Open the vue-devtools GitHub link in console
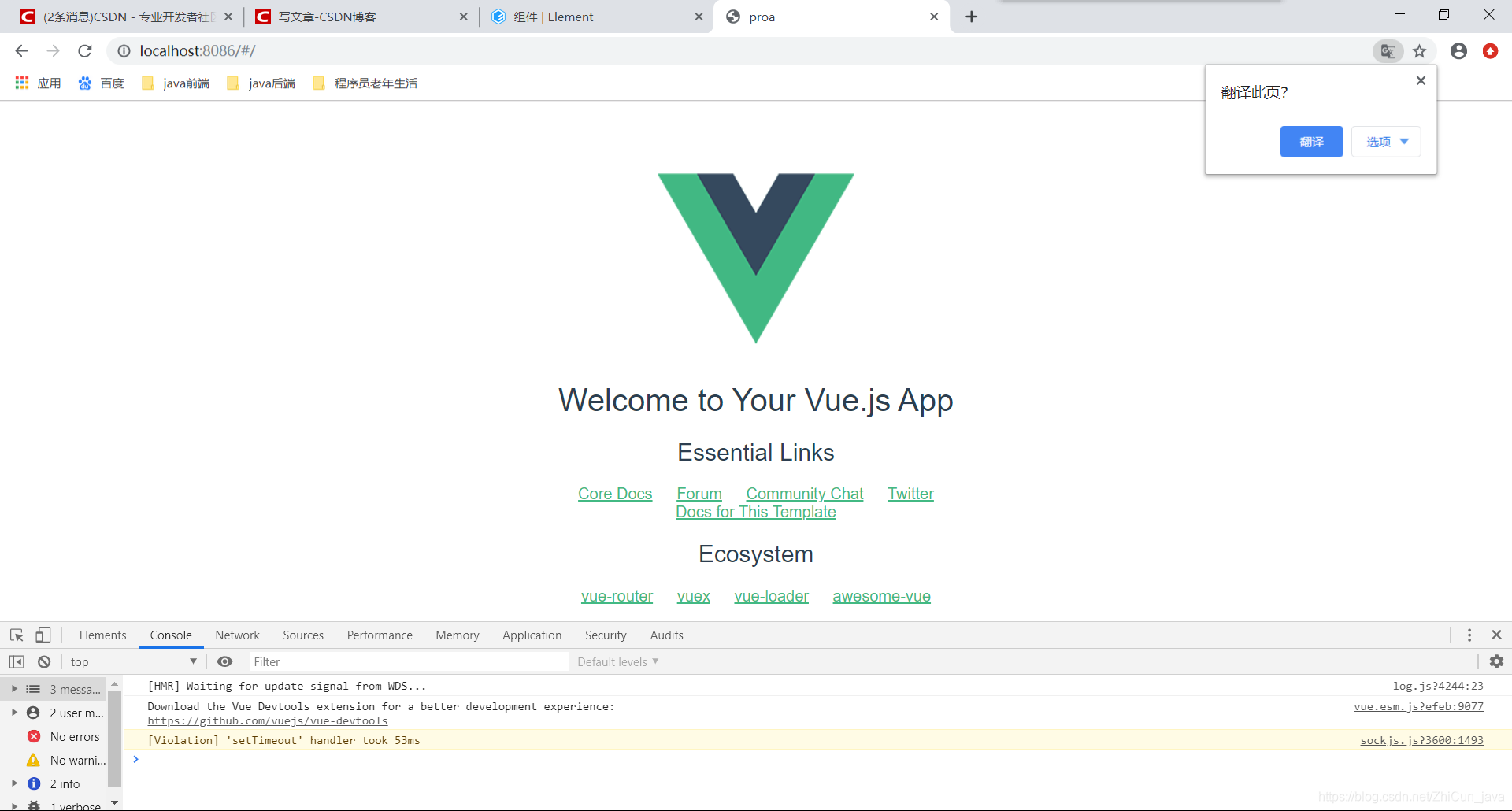 coord(268,721)
